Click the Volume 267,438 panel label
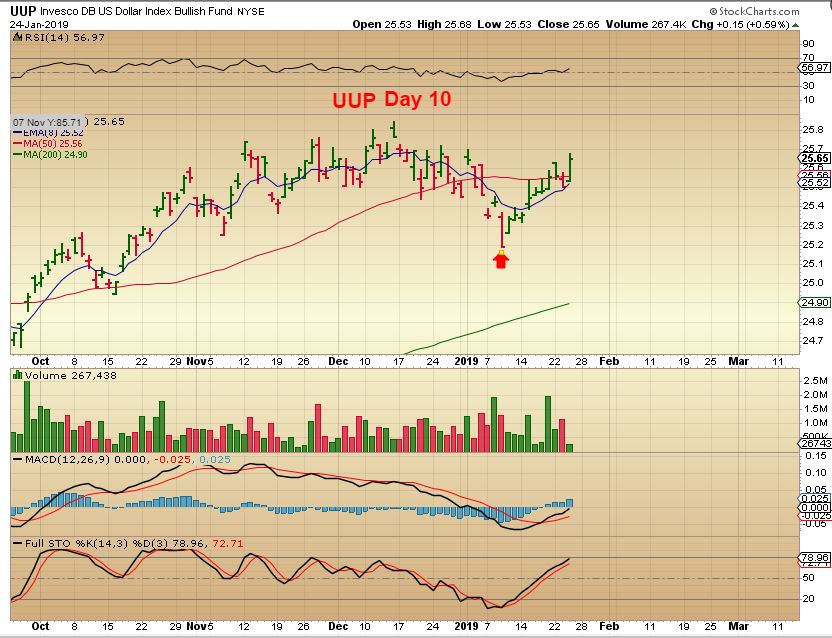832x638 pixels. (70, 375)
